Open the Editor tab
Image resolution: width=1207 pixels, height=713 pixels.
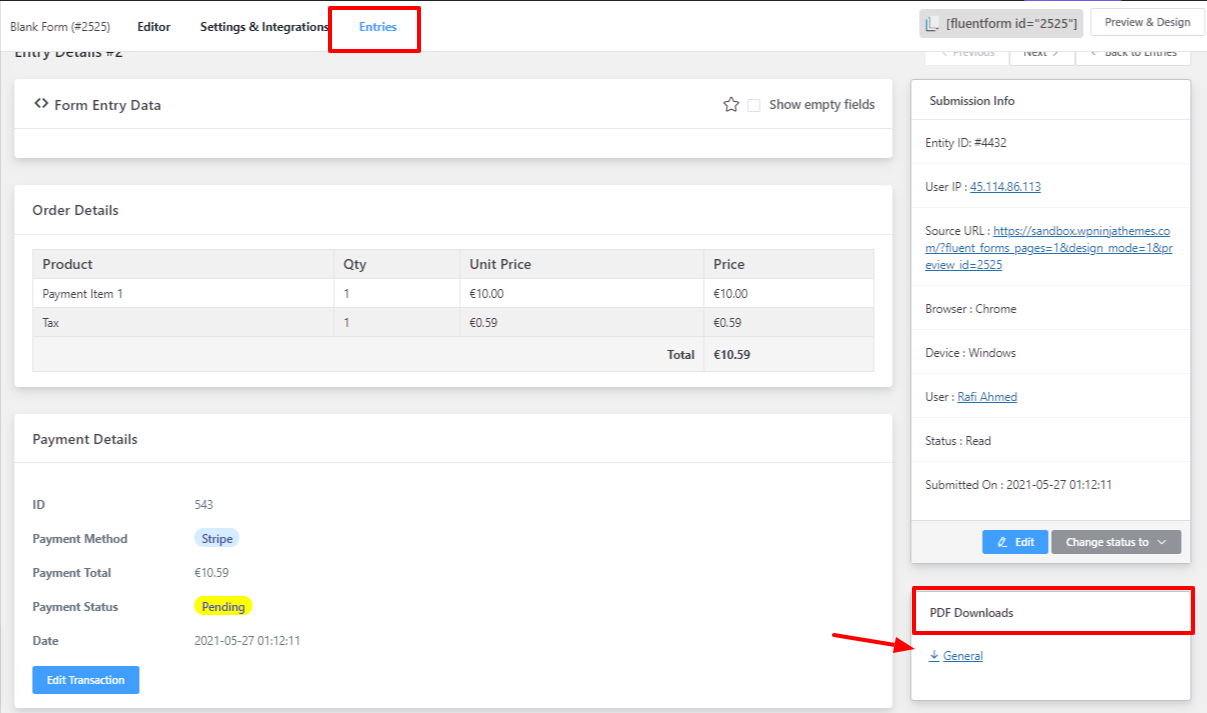(x=153, y=27)
